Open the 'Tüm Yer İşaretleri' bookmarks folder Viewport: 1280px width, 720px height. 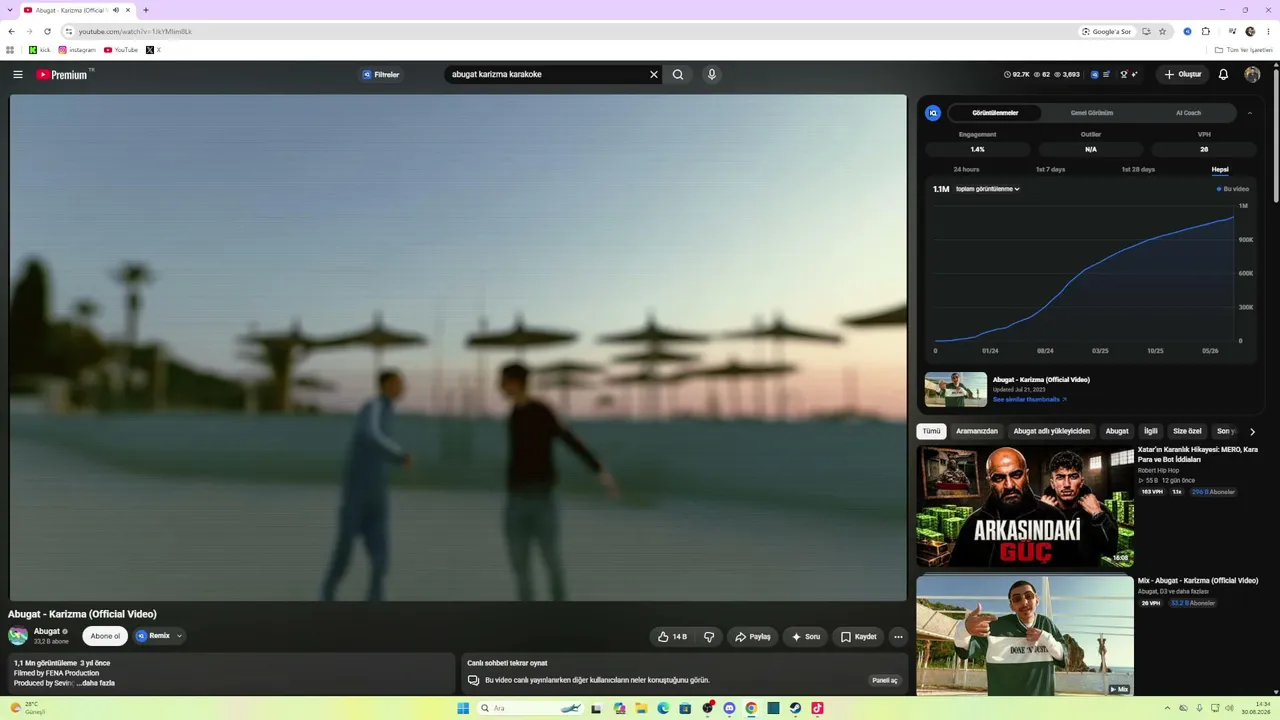(1243, 50)
